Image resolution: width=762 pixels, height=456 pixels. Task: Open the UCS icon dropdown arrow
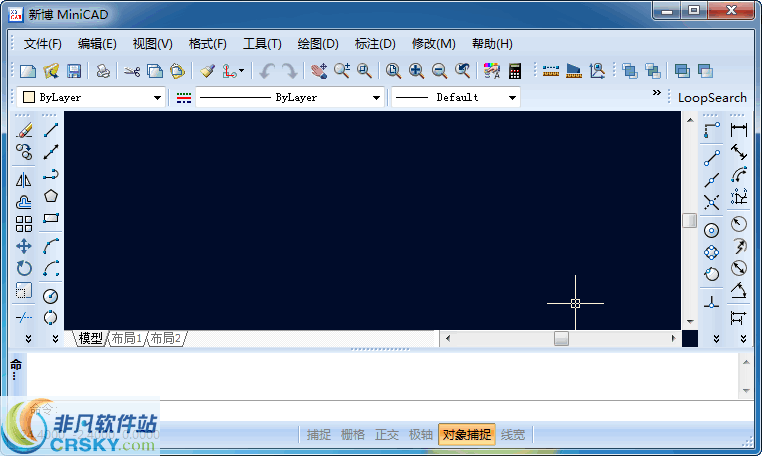[x=242, y=71]
